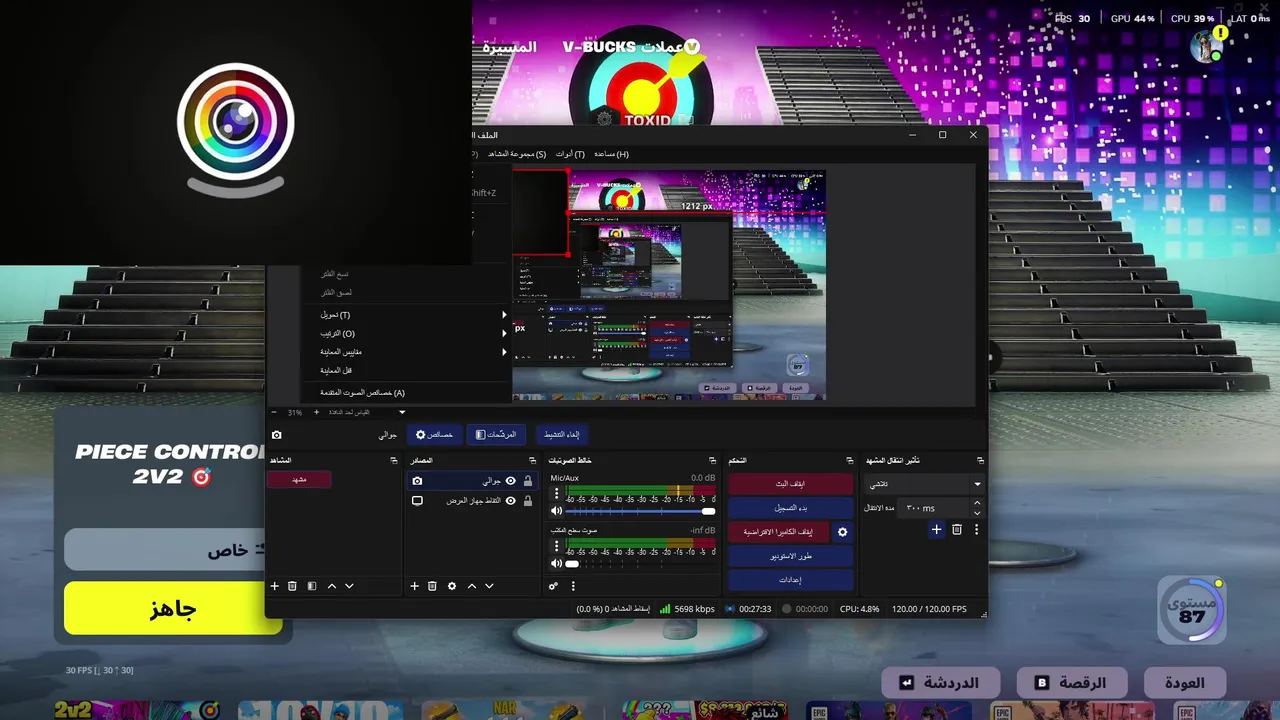Increase transition duration with up stepper

tap(977, 503)
